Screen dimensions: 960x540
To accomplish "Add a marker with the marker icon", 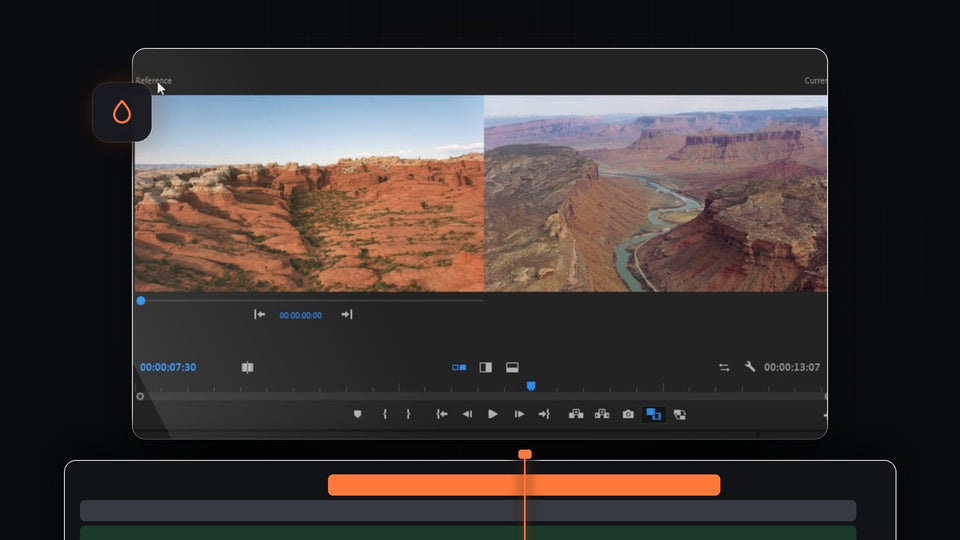I will [358, 414].
